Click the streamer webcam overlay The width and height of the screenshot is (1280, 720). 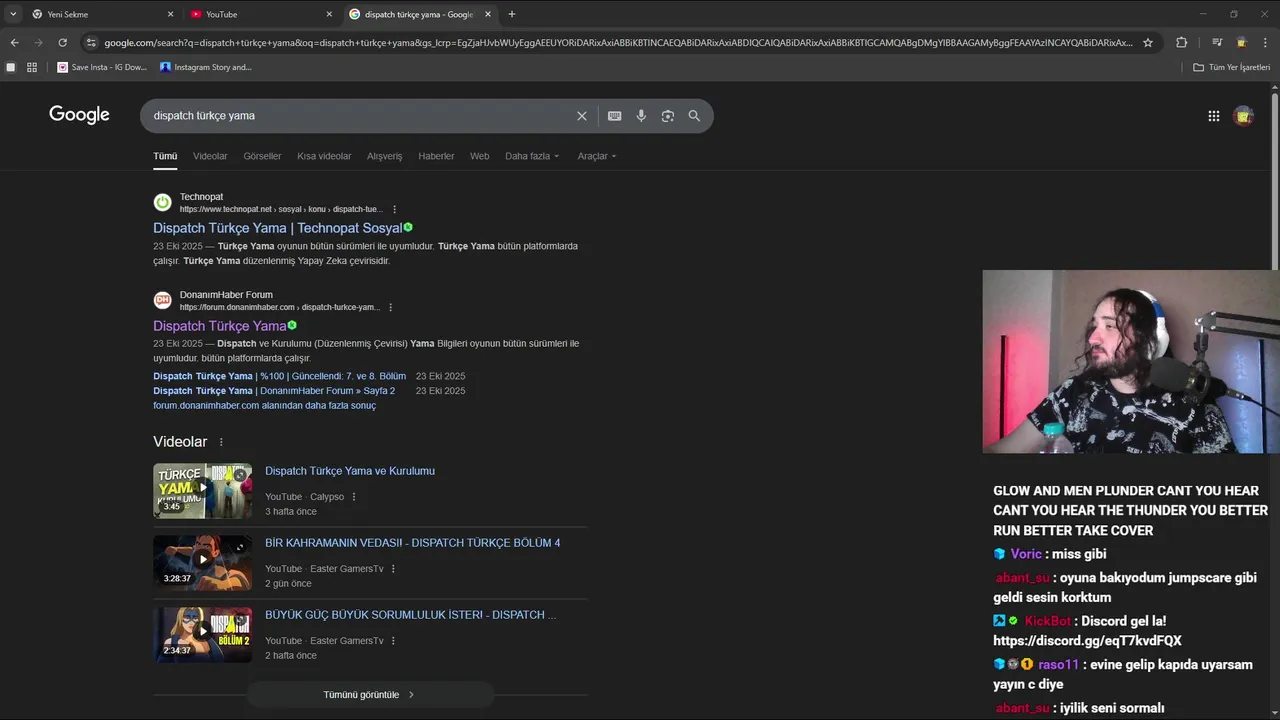(x=1131, y=362)
